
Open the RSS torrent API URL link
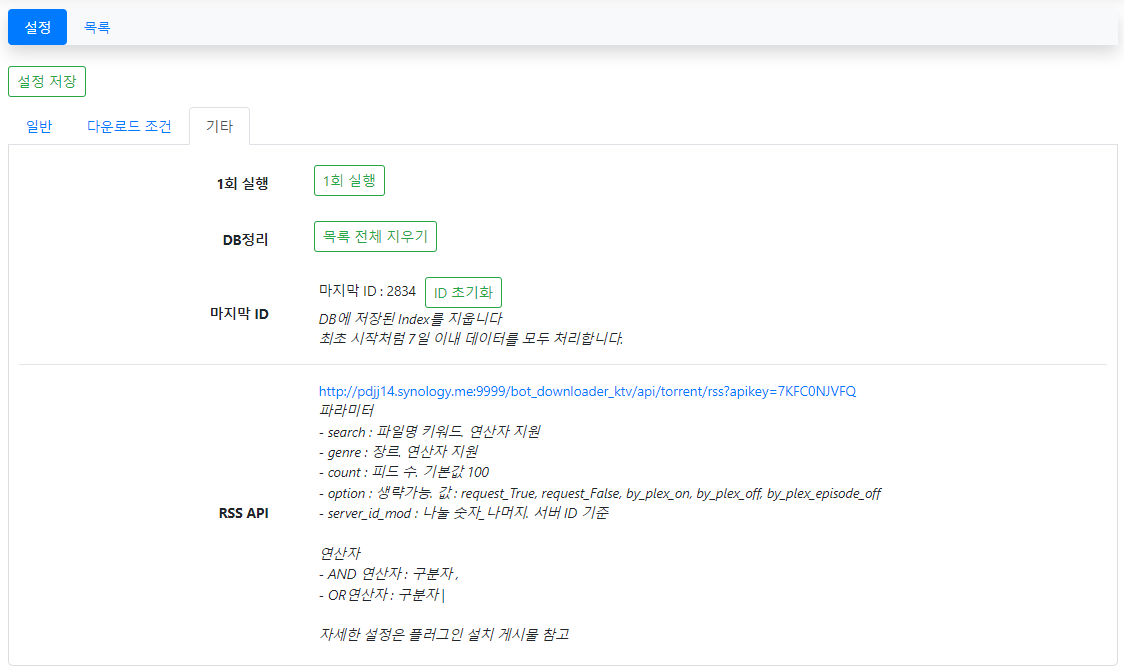point(587,391)
